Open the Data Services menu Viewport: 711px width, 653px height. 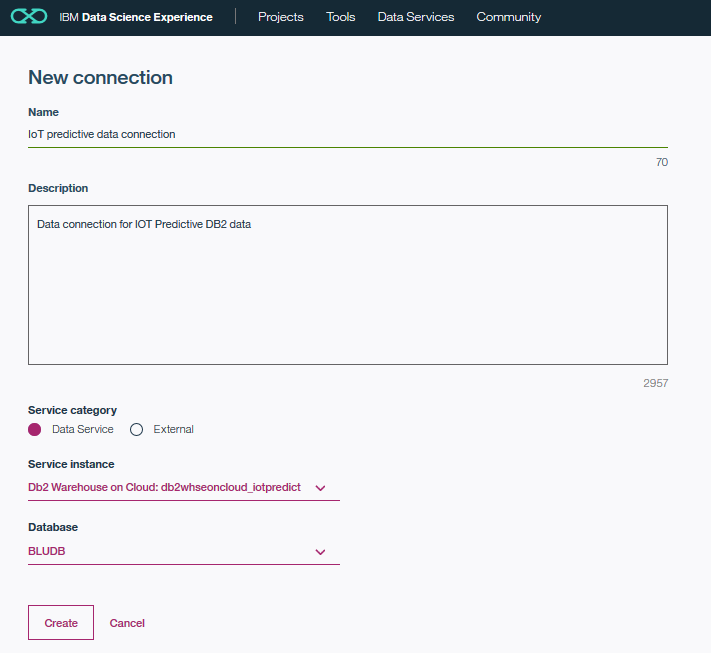(416, 17)
